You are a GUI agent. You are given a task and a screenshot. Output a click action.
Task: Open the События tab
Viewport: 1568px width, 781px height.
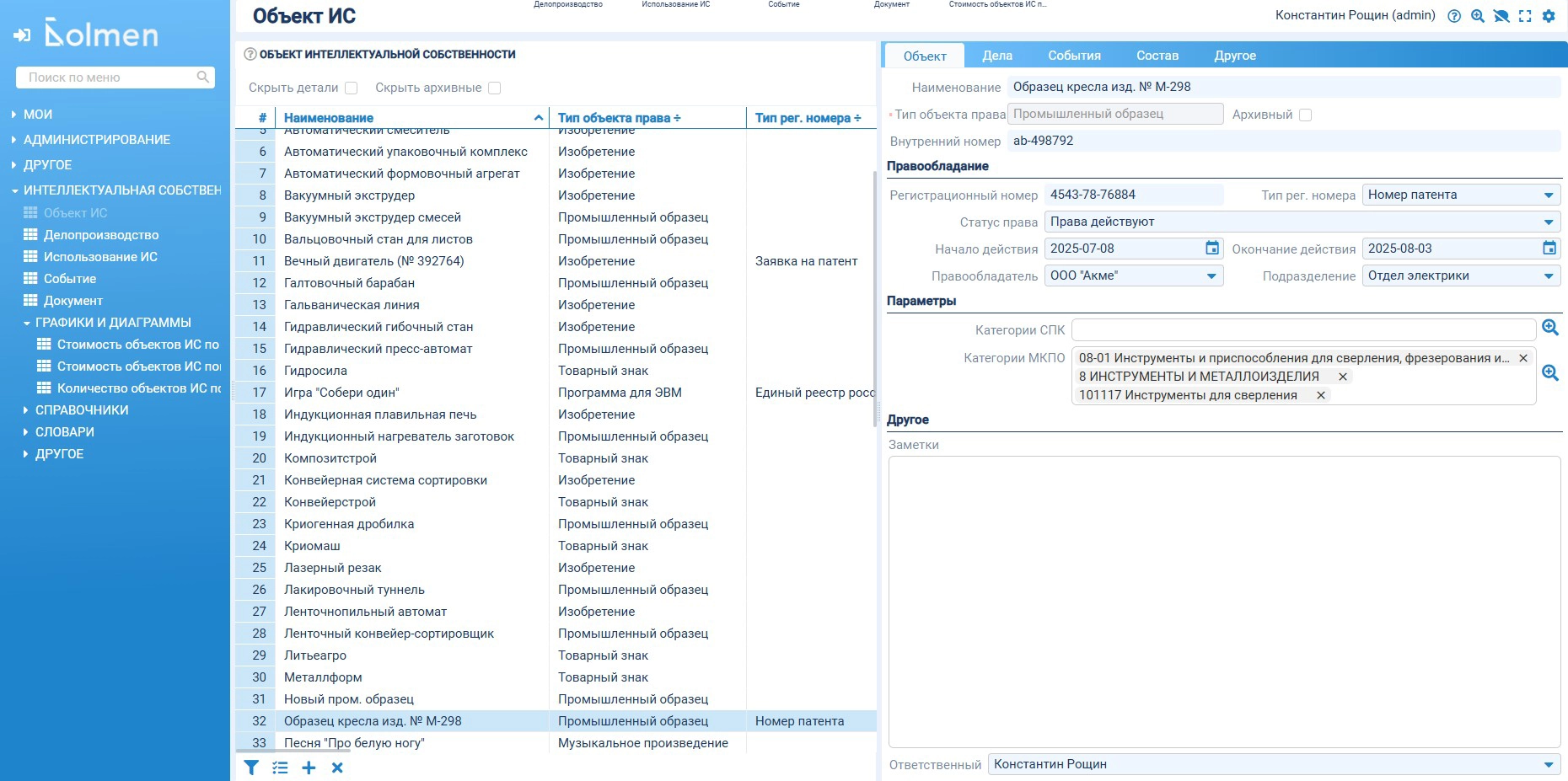click(x=1074, y=56)
